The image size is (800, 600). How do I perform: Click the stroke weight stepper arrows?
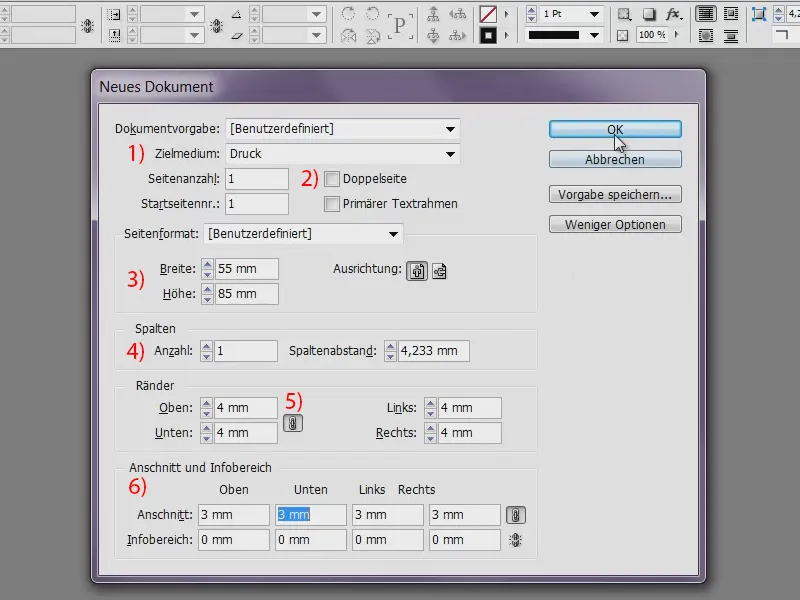click(x=531, y=14)
